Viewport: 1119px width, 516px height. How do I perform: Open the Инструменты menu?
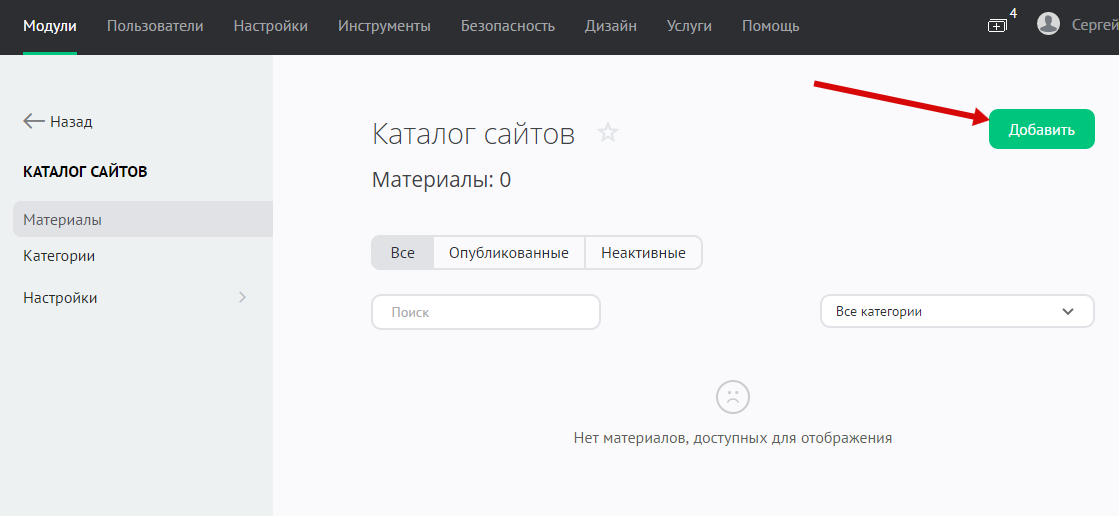coord(384,26)
